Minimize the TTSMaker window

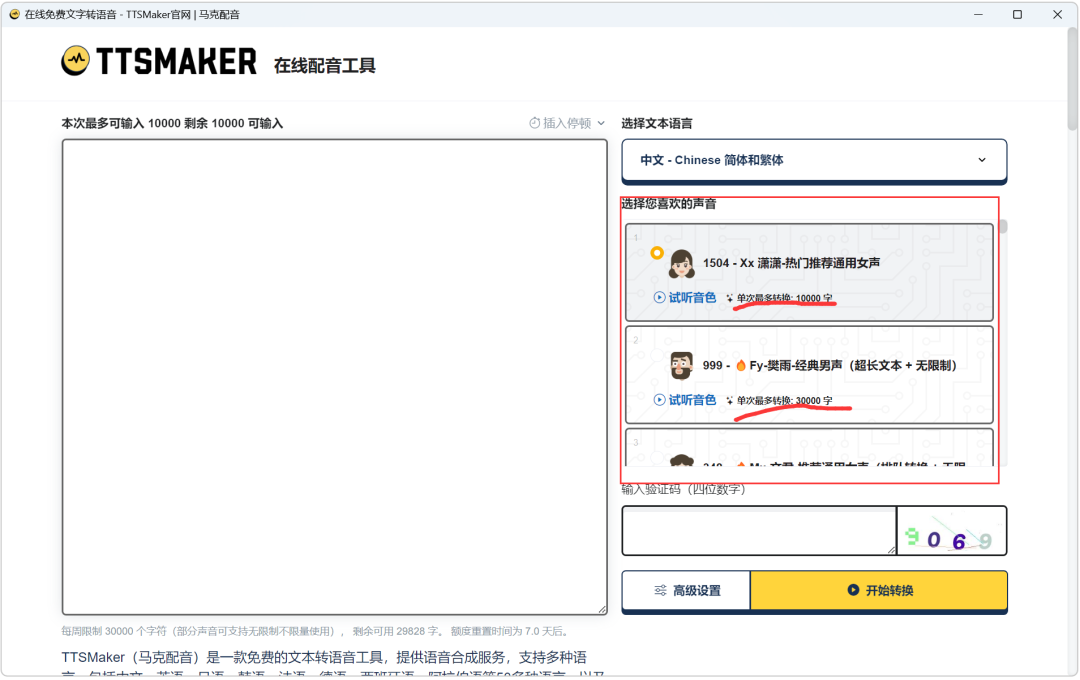pos(978,14)
